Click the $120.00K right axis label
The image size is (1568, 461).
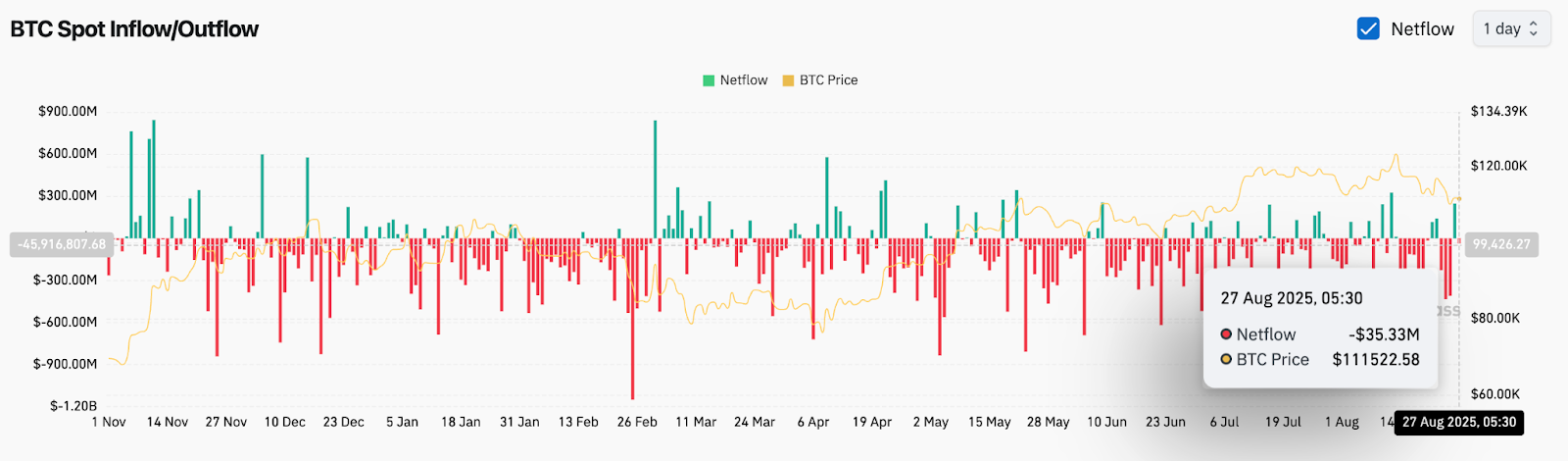coord(1498,166)
